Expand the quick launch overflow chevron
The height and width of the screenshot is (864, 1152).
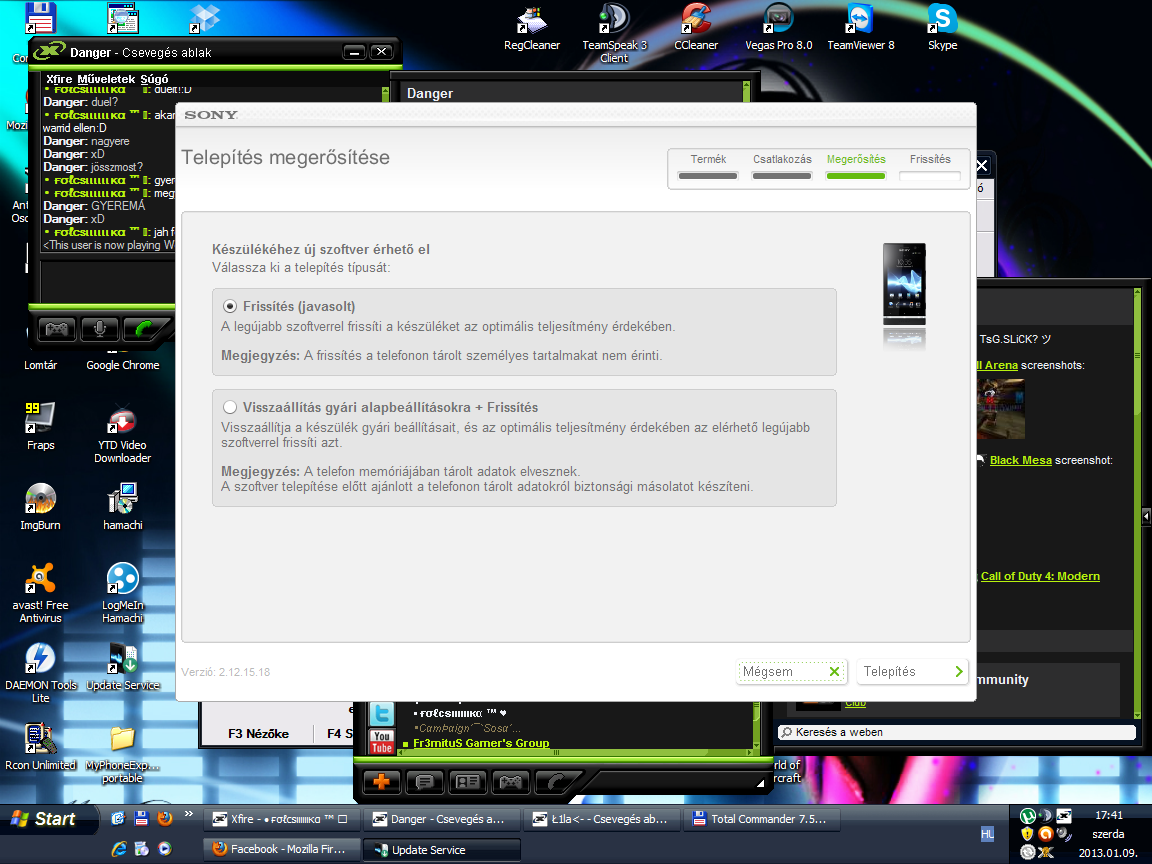[189, 813]
